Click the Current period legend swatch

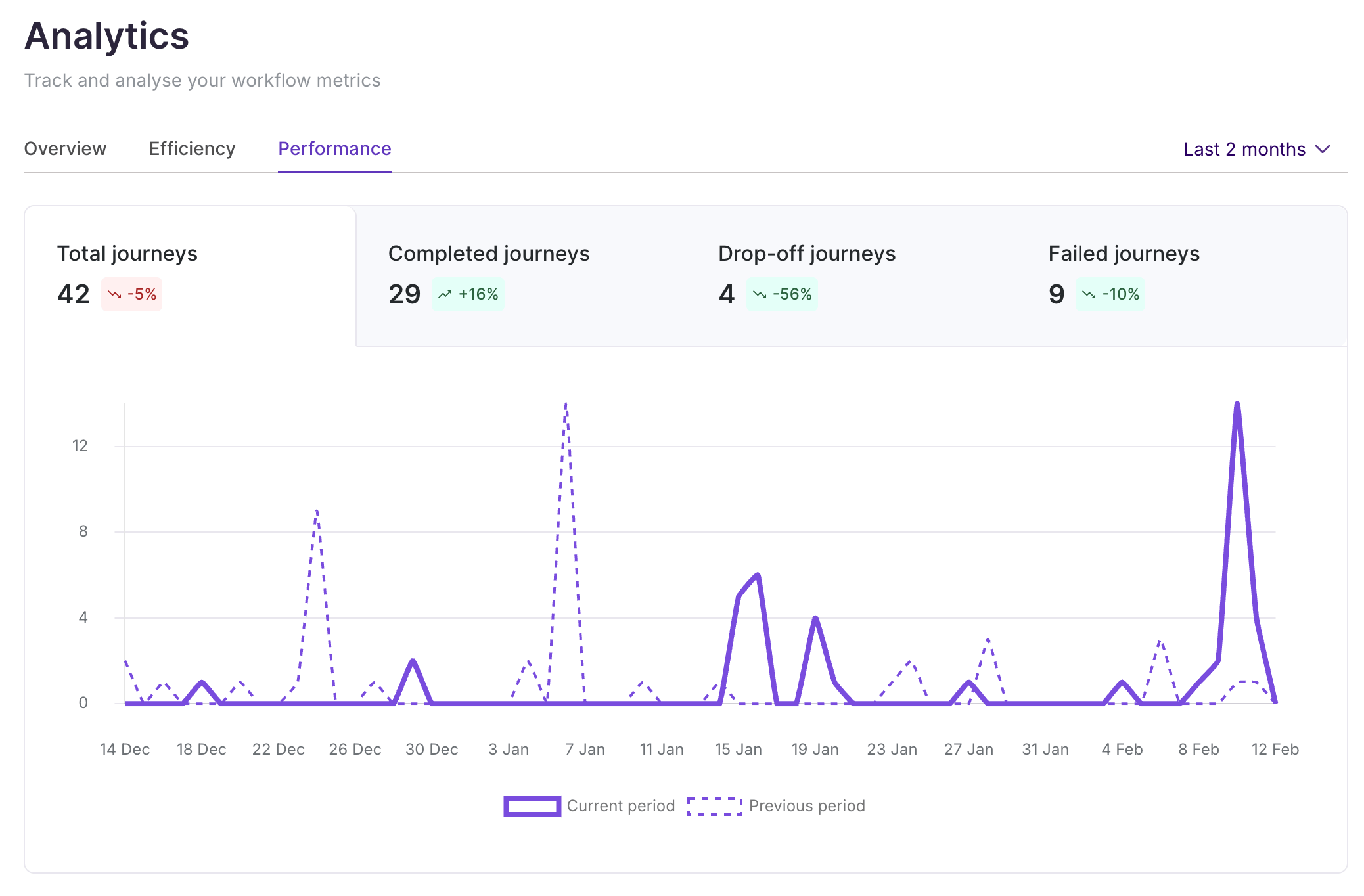tap(532, 806)
